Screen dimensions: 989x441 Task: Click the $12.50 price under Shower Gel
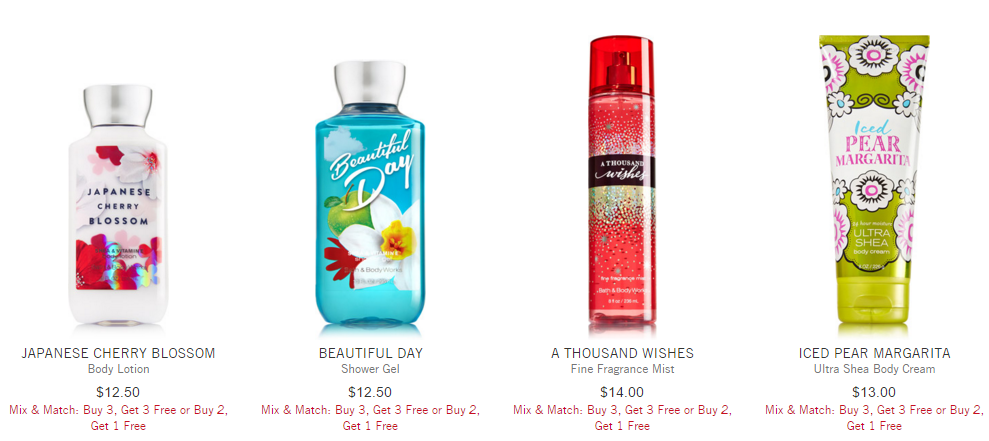coord(370,392)
